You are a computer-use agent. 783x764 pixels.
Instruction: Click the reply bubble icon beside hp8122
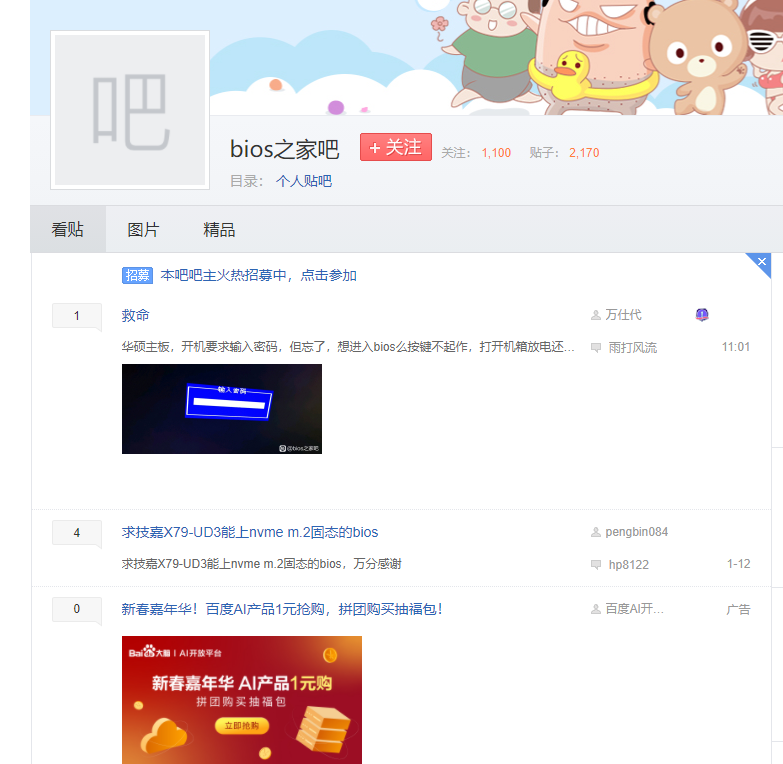point(596,565)
